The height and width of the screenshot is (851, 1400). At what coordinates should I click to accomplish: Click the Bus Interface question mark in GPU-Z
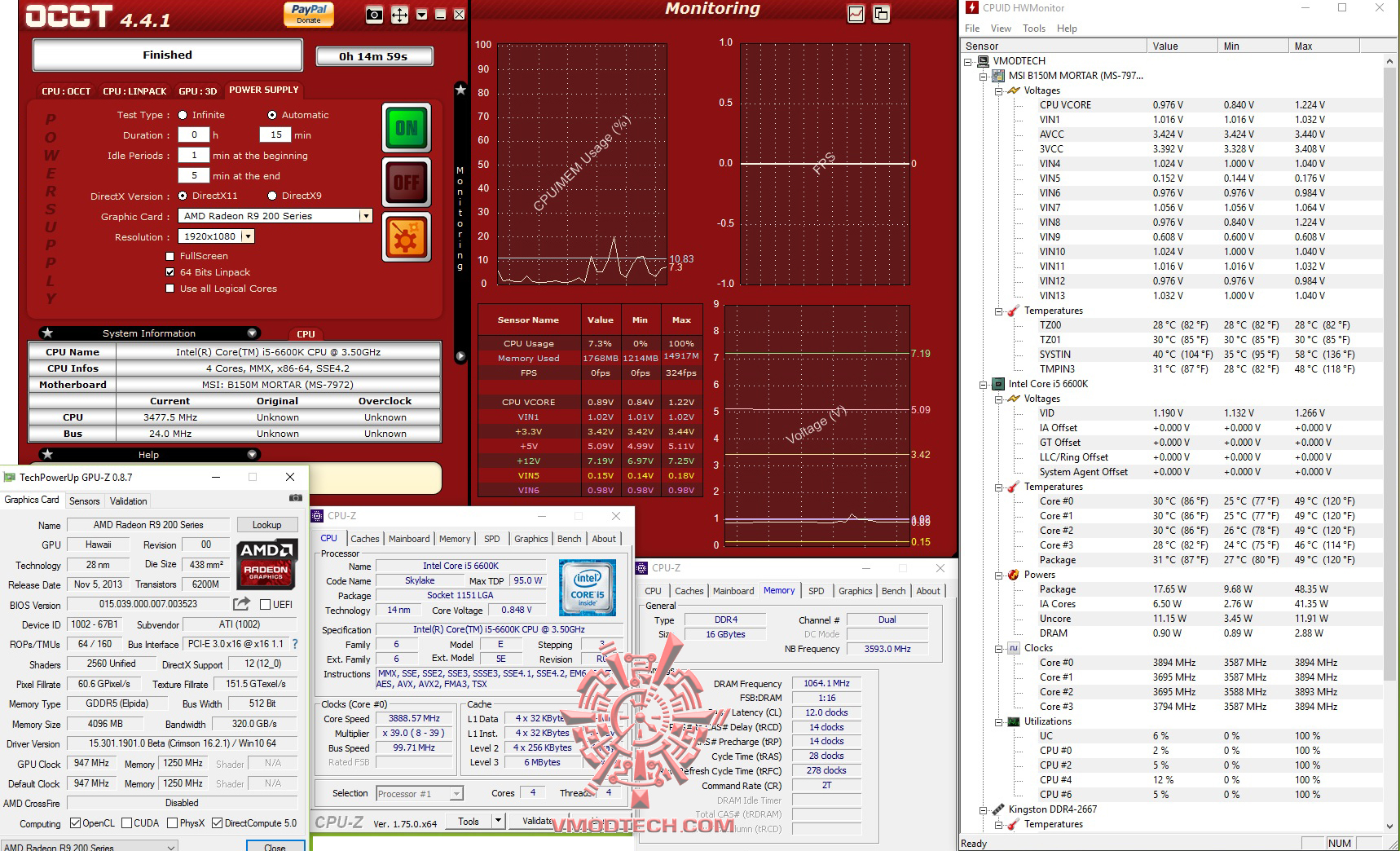click(294, 644)
